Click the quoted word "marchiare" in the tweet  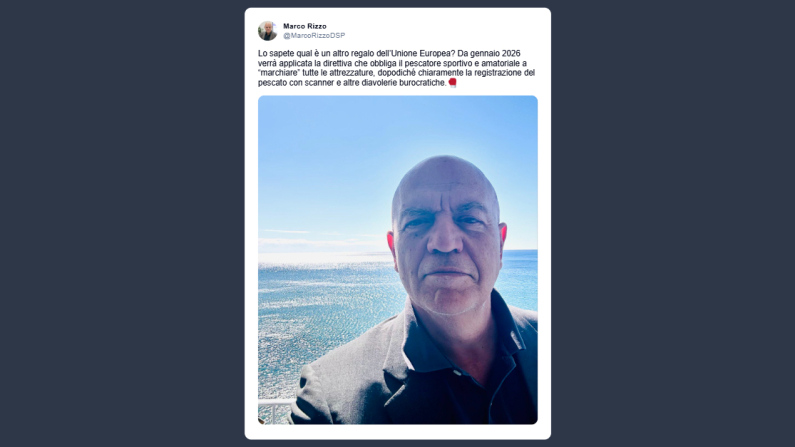(279, 73)
